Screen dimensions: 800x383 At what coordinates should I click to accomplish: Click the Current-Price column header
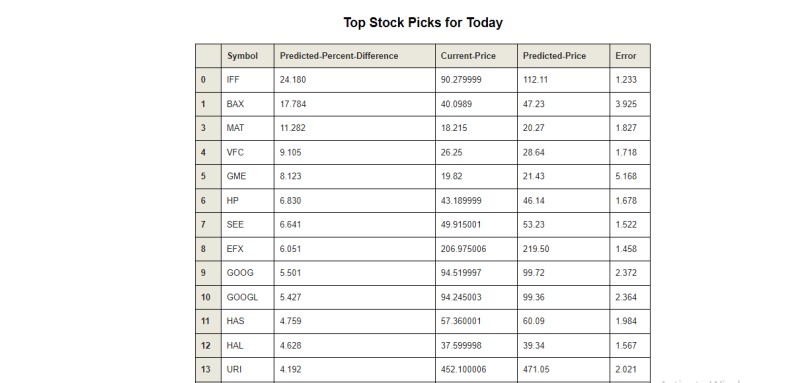point(477,56)
